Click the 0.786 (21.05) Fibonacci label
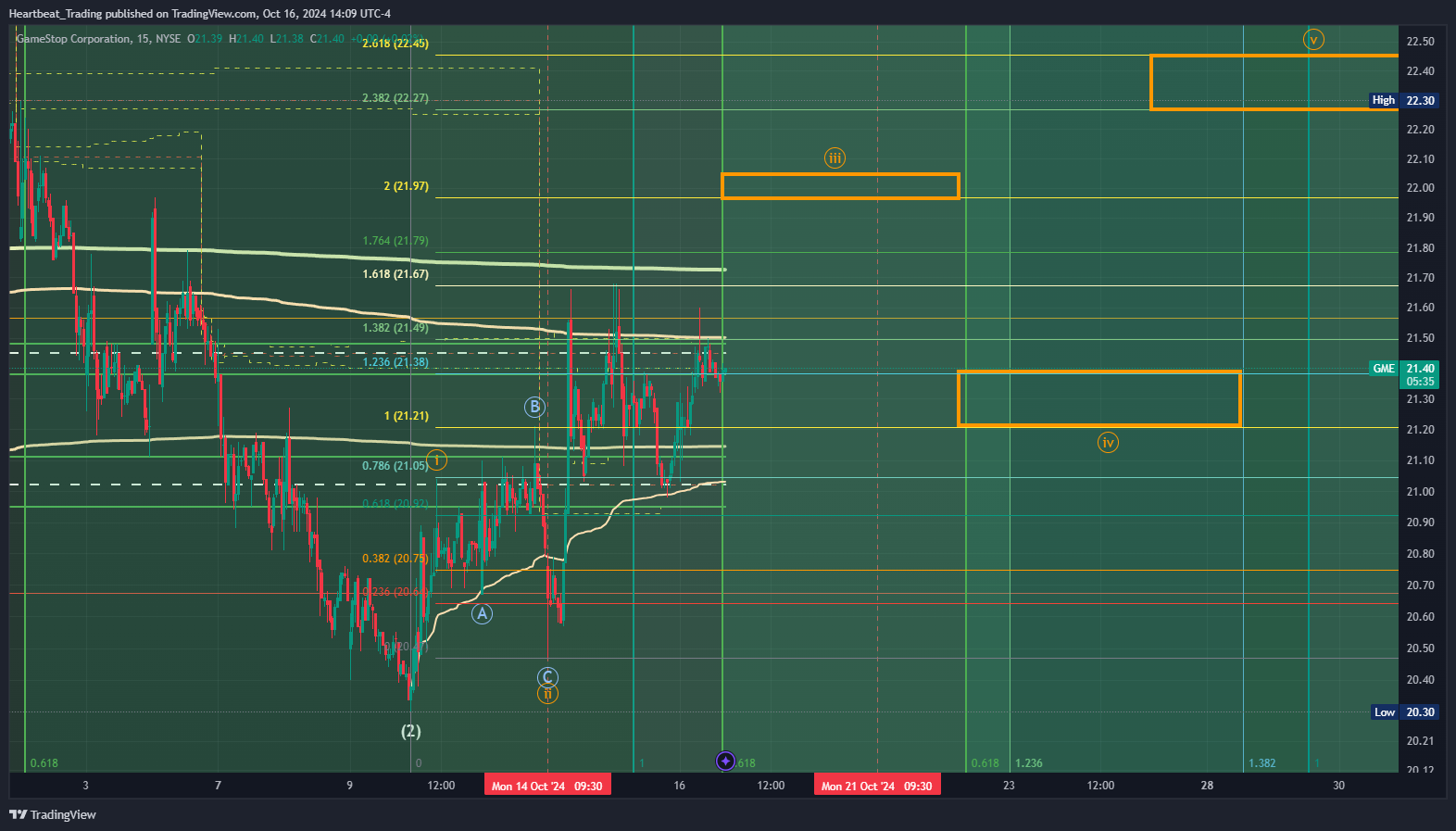This screenshot has height=831, width=1456. (395, 466)
